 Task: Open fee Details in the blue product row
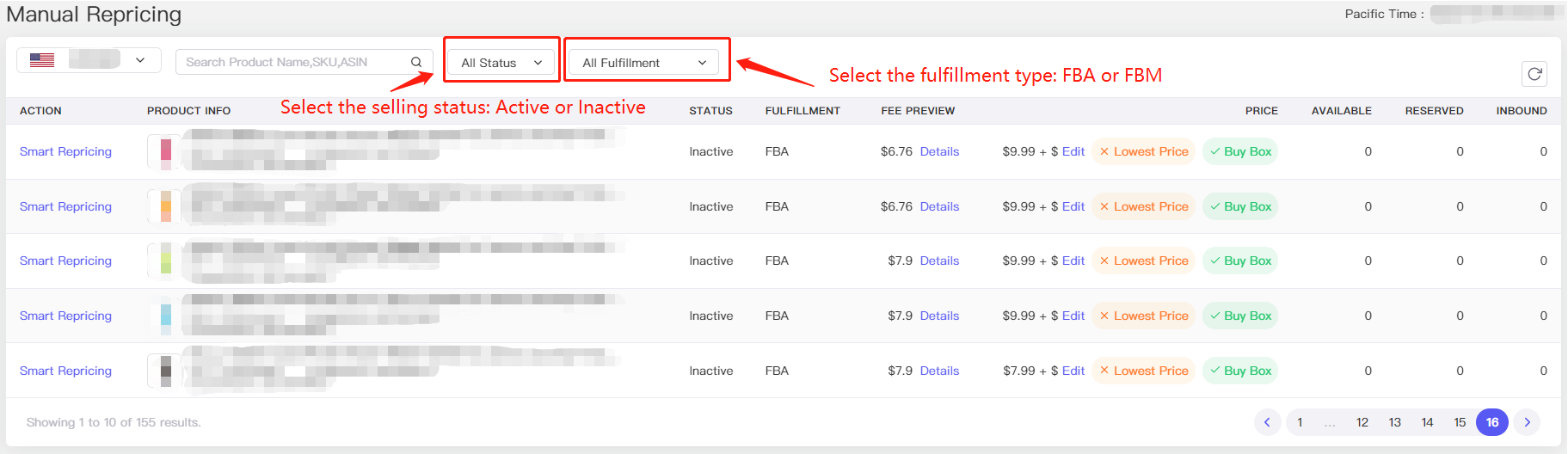point(939,316)
